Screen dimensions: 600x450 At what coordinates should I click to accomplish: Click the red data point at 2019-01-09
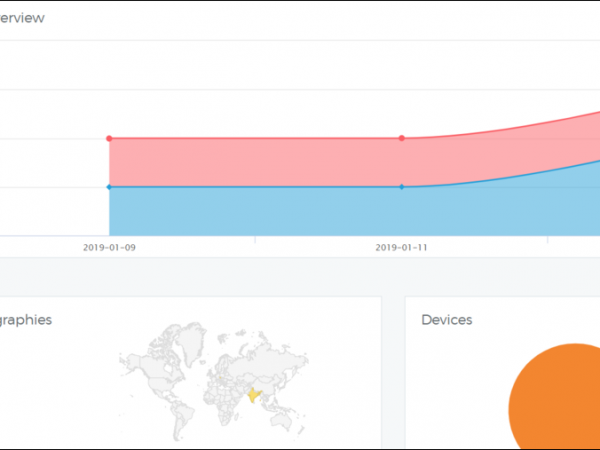point(109,138)
